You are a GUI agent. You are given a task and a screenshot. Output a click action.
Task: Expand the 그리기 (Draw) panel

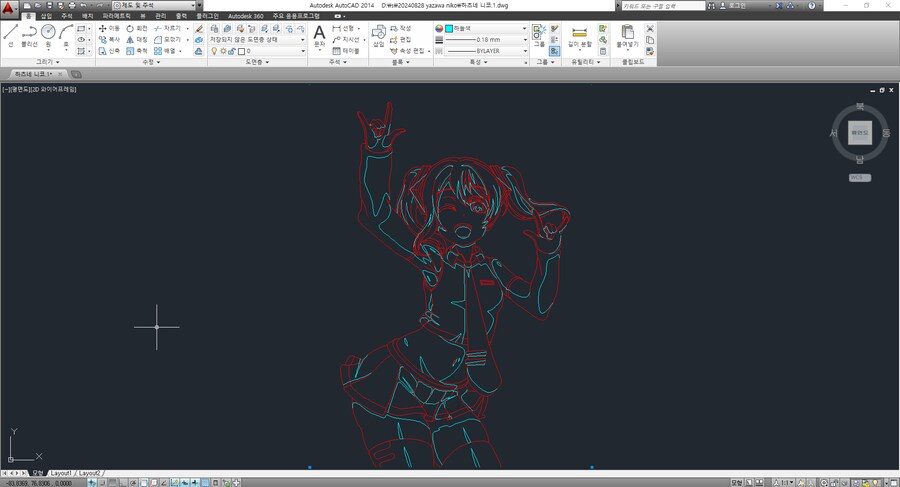click(x=48, y=62)
